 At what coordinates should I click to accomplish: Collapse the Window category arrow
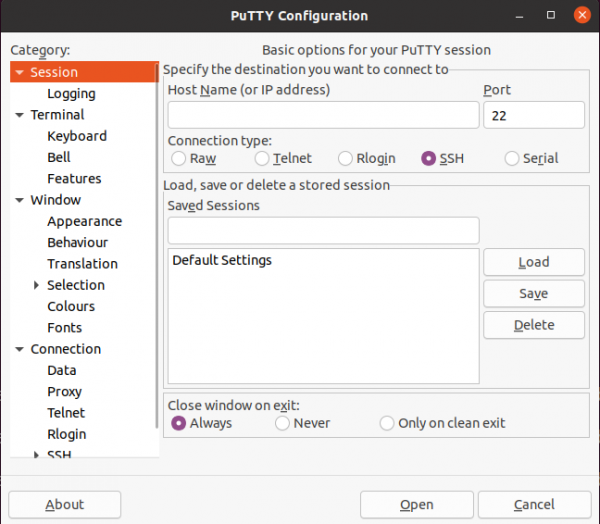(20, 200)
